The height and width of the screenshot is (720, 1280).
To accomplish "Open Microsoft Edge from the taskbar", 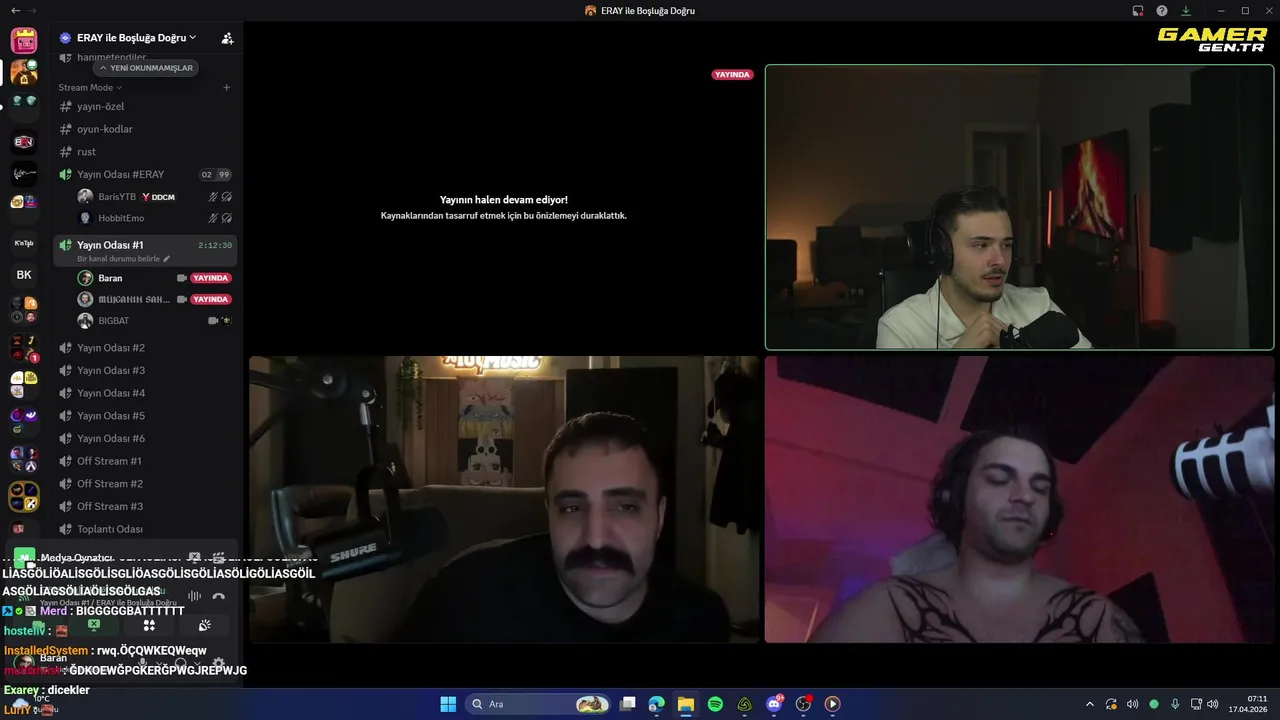I will pos(657,704).
